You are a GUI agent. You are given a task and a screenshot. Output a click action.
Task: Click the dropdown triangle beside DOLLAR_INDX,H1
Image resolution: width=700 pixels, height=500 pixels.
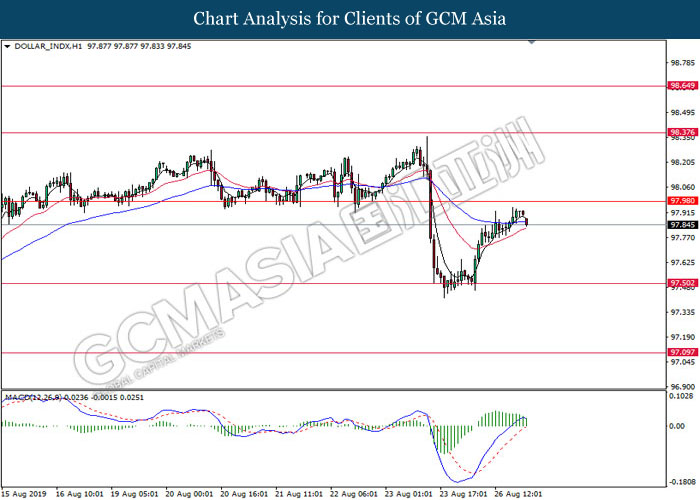(x=8, y=46)
